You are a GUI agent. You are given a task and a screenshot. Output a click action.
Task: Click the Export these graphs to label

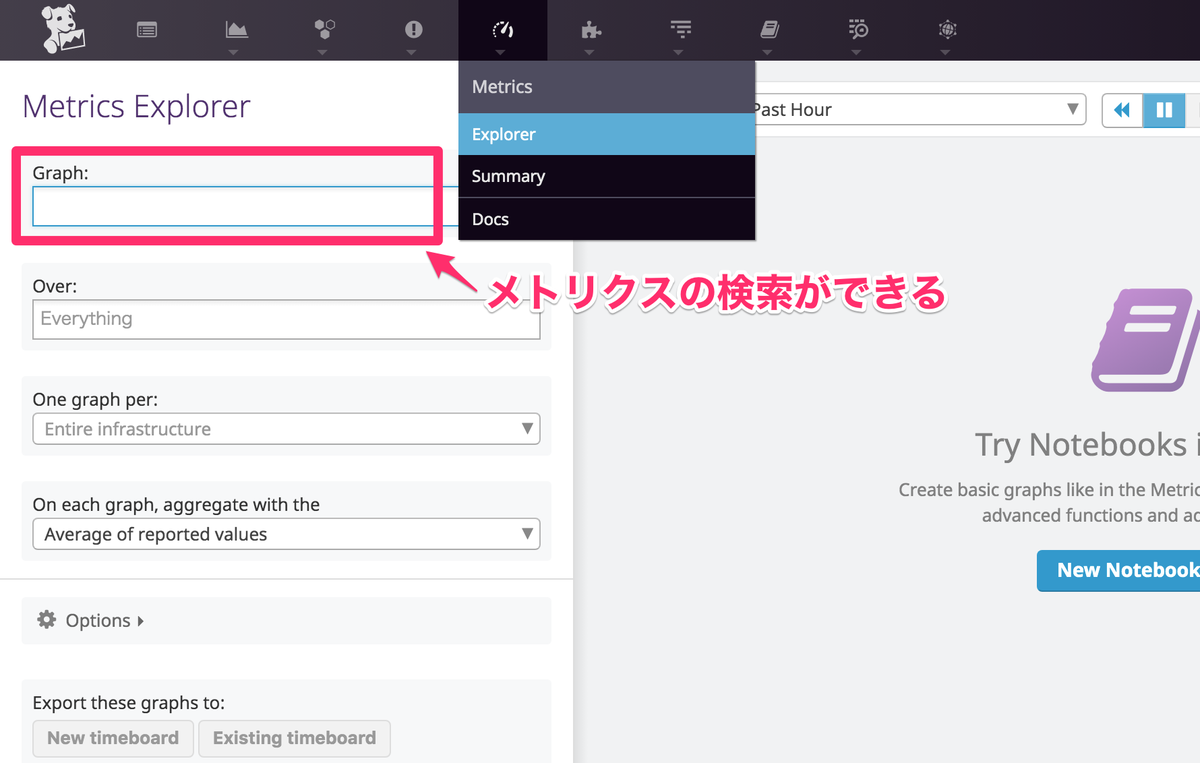pyautogui.click(x=128, y=703)
